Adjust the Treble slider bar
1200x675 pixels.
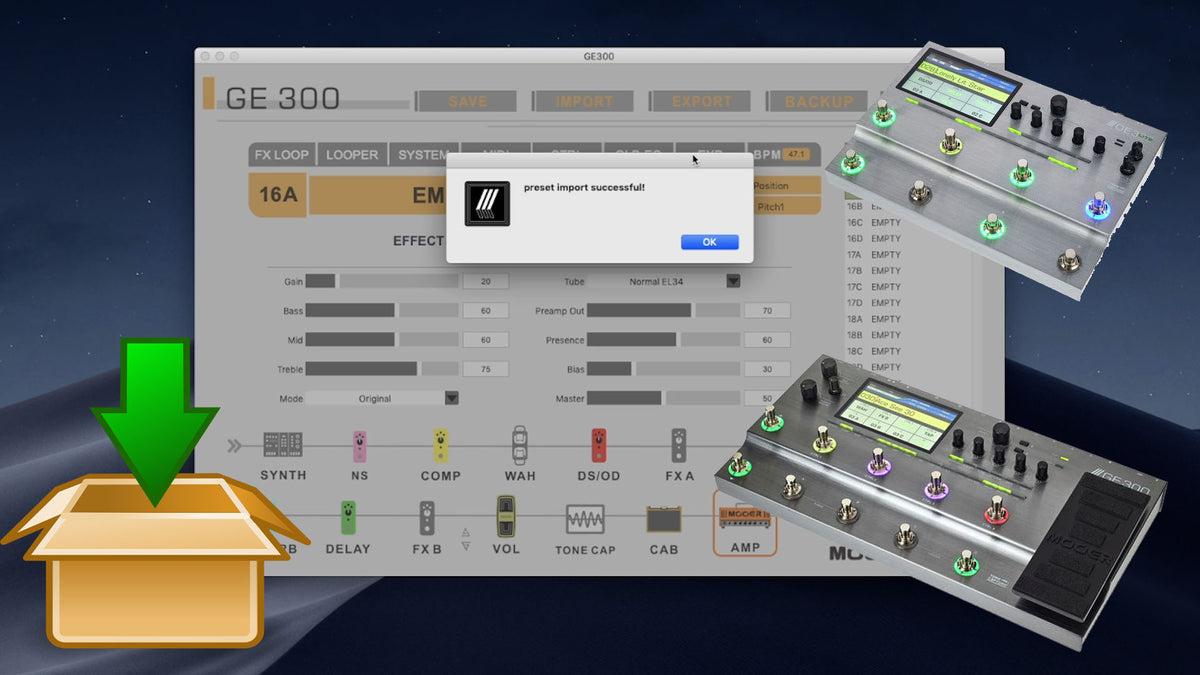coord(381,369)
